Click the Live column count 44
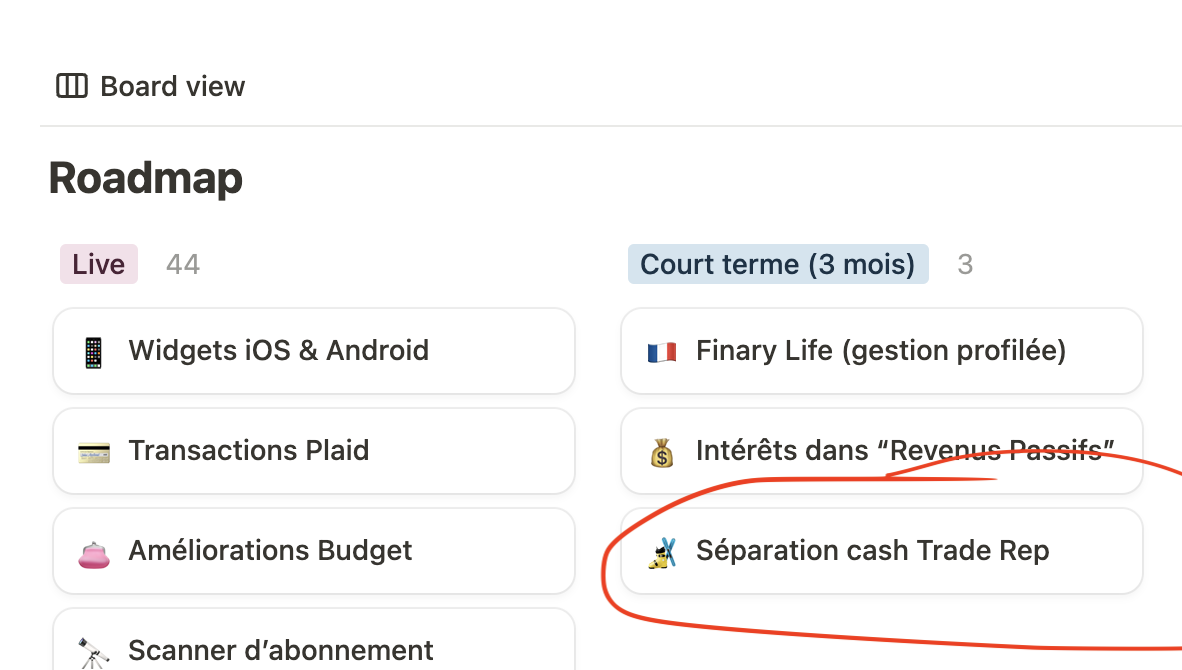 coord(183,264)
